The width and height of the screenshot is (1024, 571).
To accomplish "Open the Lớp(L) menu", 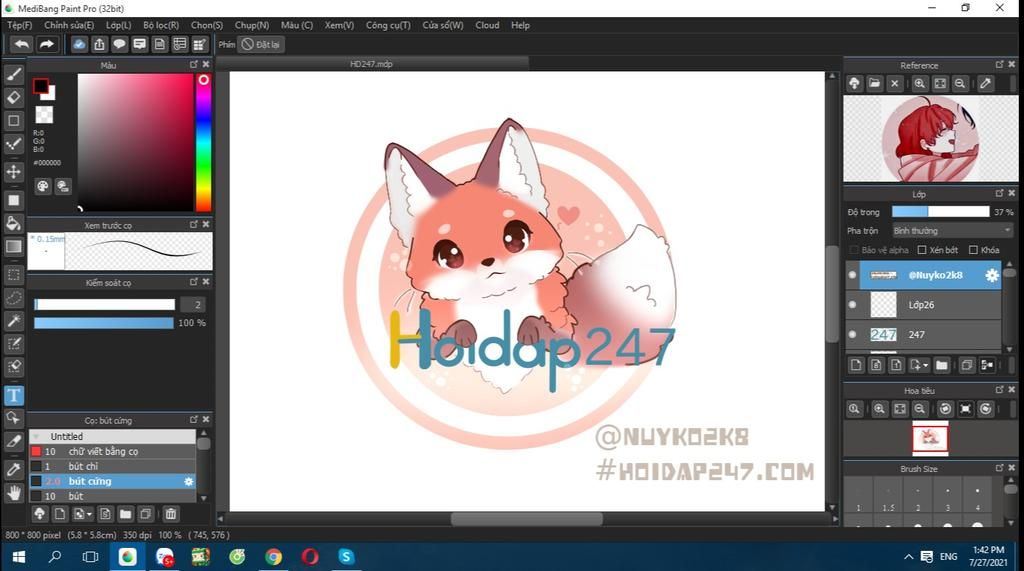I will pyautogui.click(x=119, y=25).
